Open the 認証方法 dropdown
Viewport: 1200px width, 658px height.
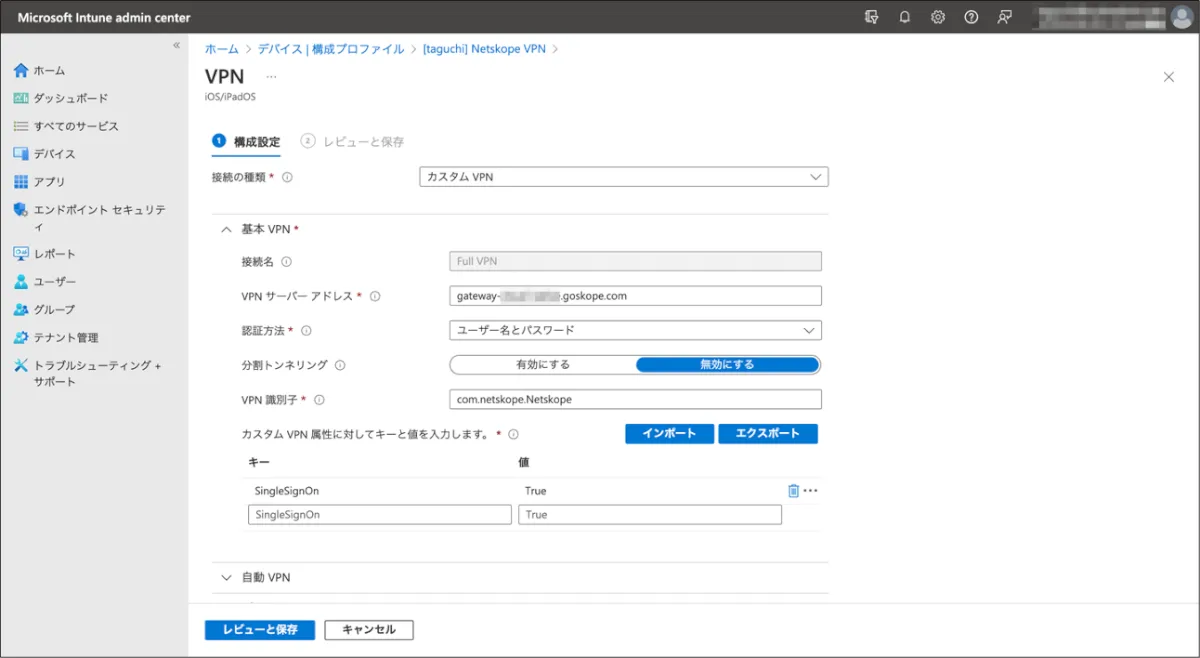point(635,330)
